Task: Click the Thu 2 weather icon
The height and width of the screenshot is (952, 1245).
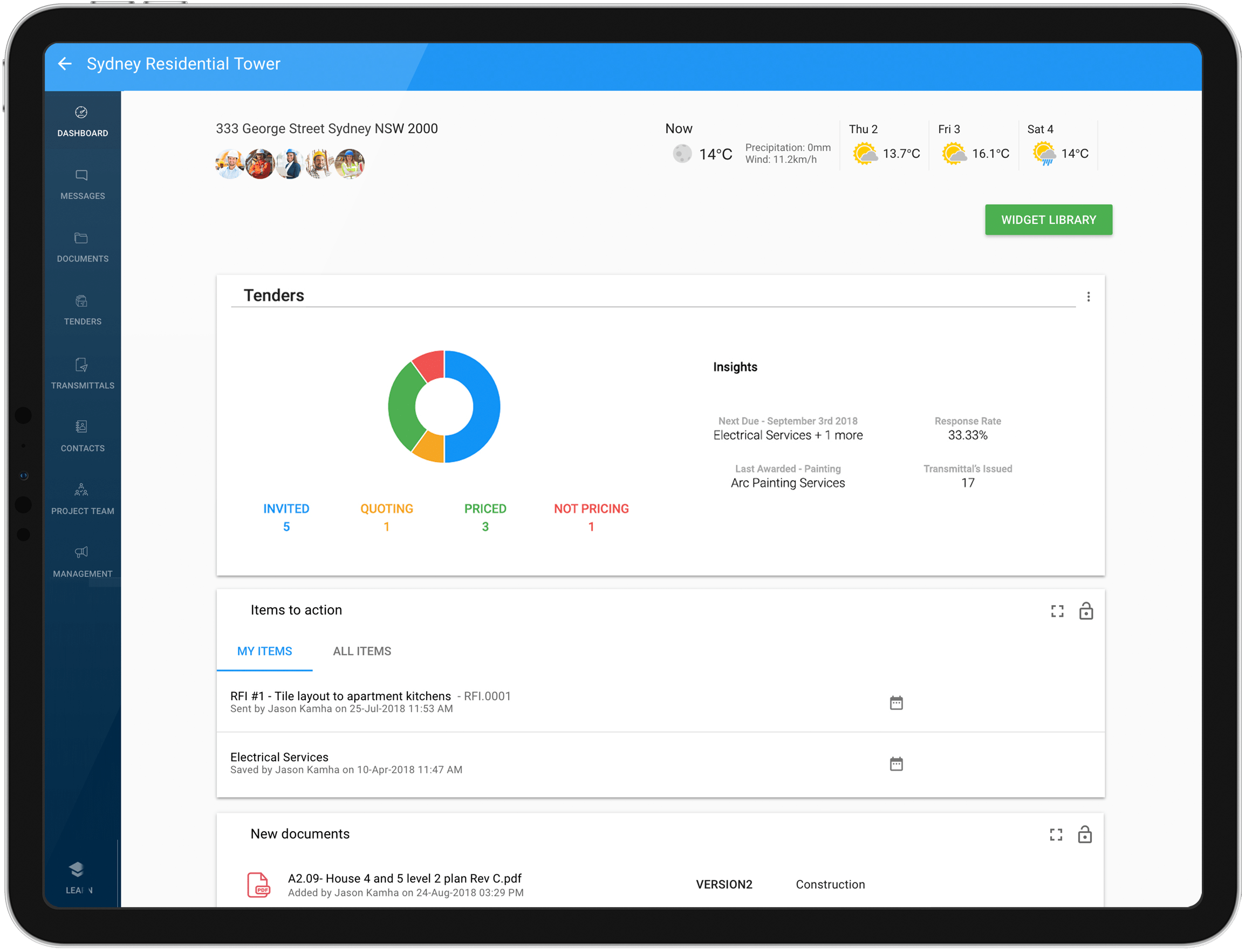Action: pyautogui.click(x=866, y=154)
